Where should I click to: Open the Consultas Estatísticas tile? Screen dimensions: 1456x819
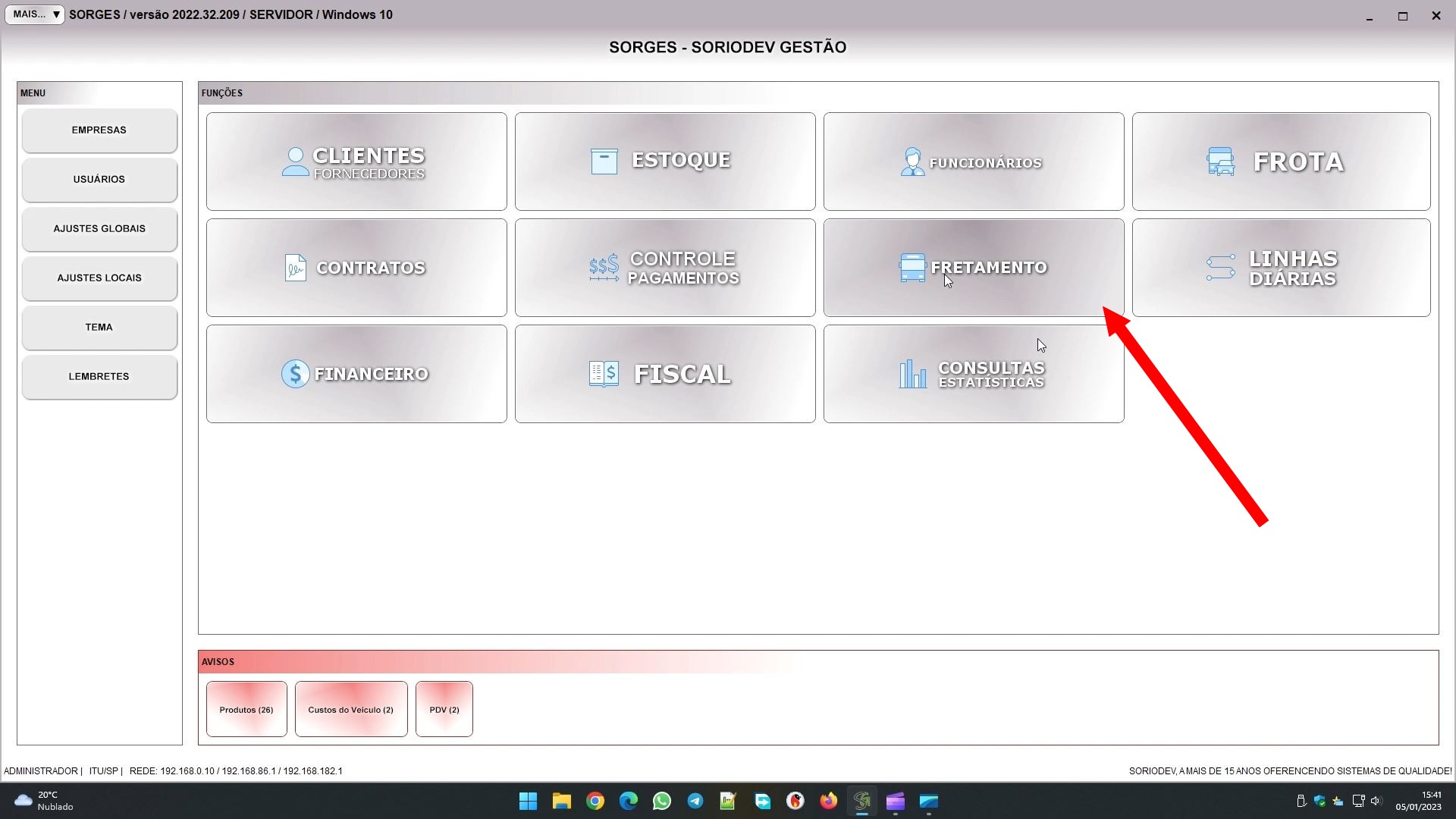[974, 374]
